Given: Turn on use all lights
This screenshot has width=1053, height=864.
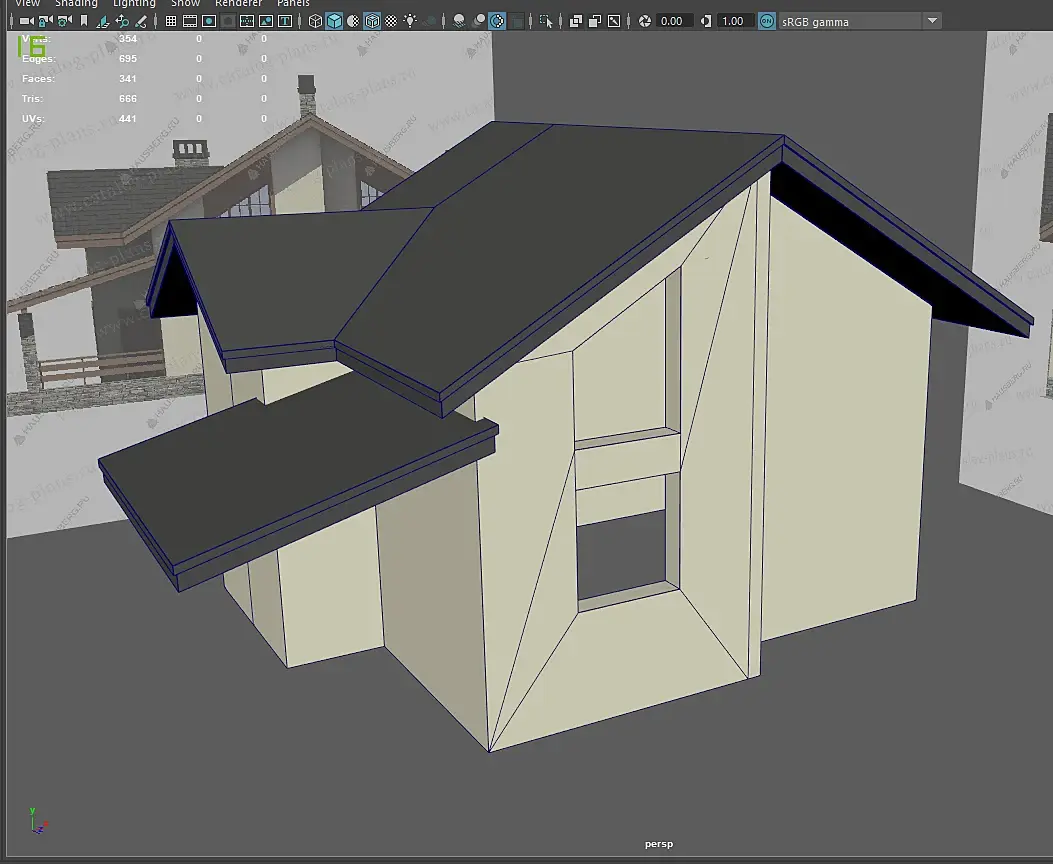Looking at the screenshot, I should [410, 21].
